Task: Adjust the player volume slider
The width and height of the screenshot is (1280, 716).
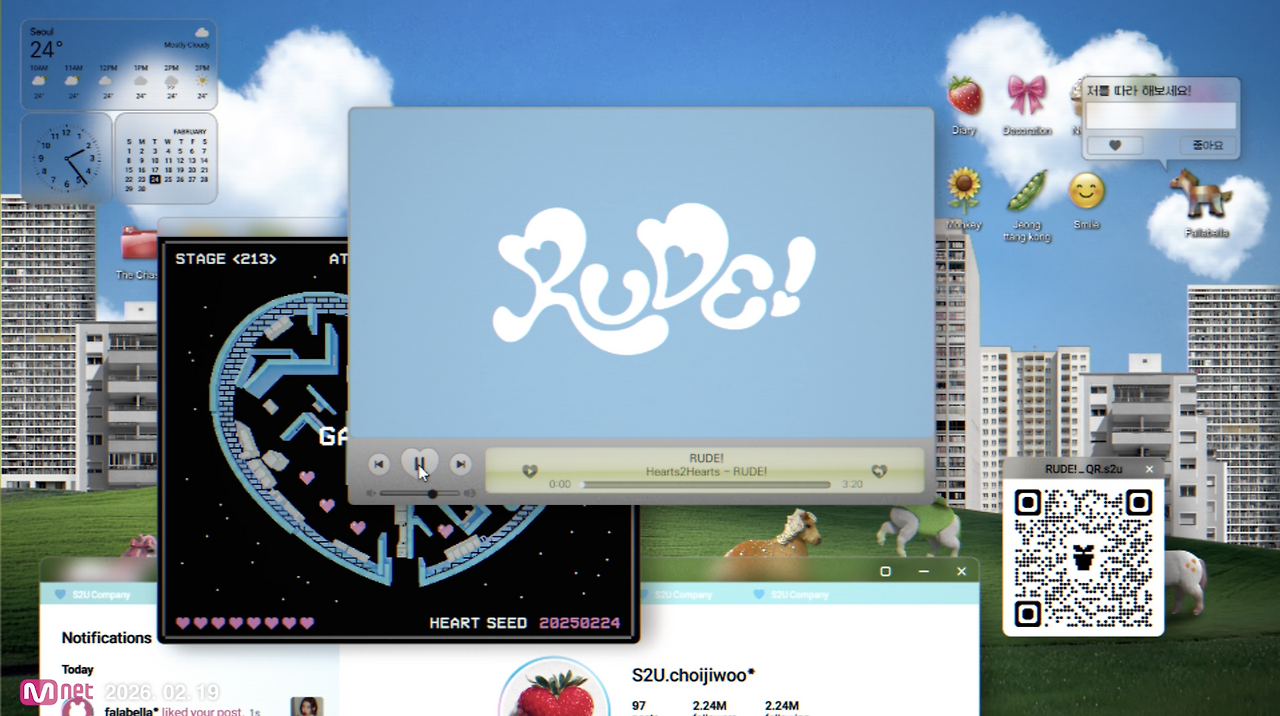Action: point(420,493)
